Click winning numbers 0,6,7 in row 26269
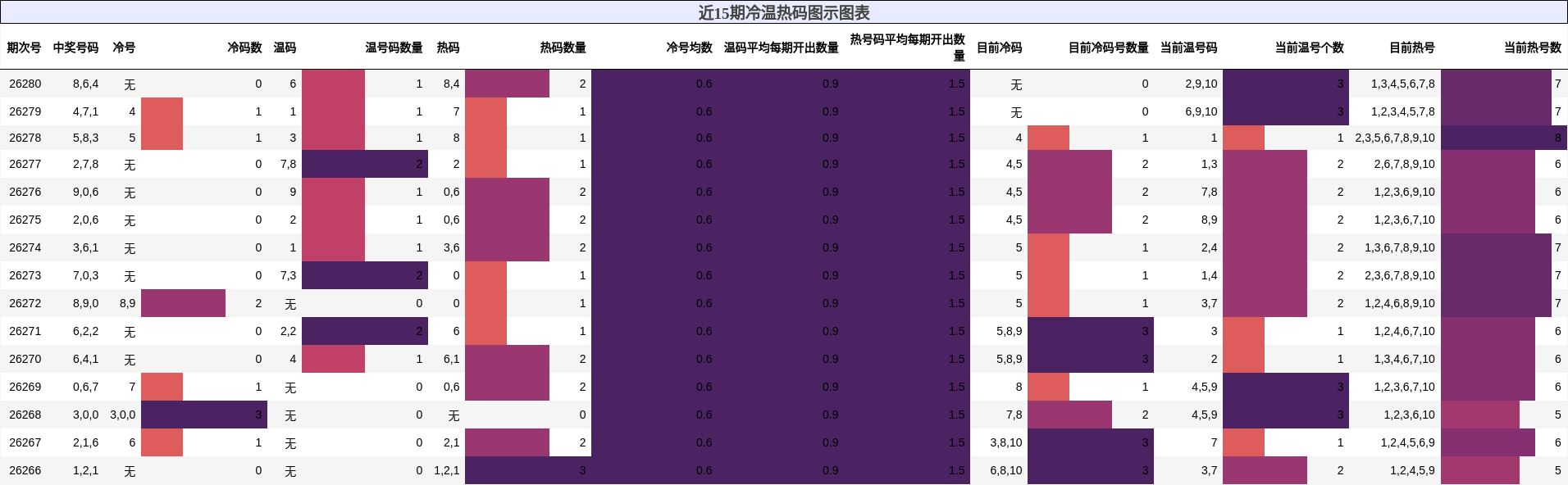Viewport: 1568px width, 485px height. 85,387
